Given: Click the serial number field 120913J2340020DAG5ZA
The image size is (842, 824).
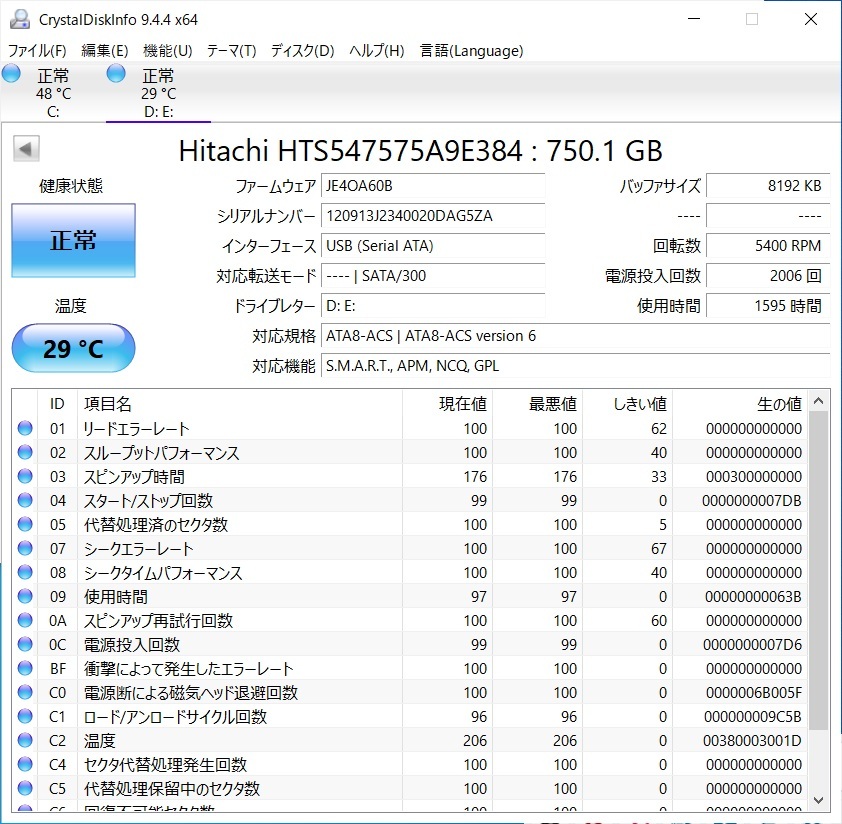Looking at the screenshot, I should pos(433,216).
